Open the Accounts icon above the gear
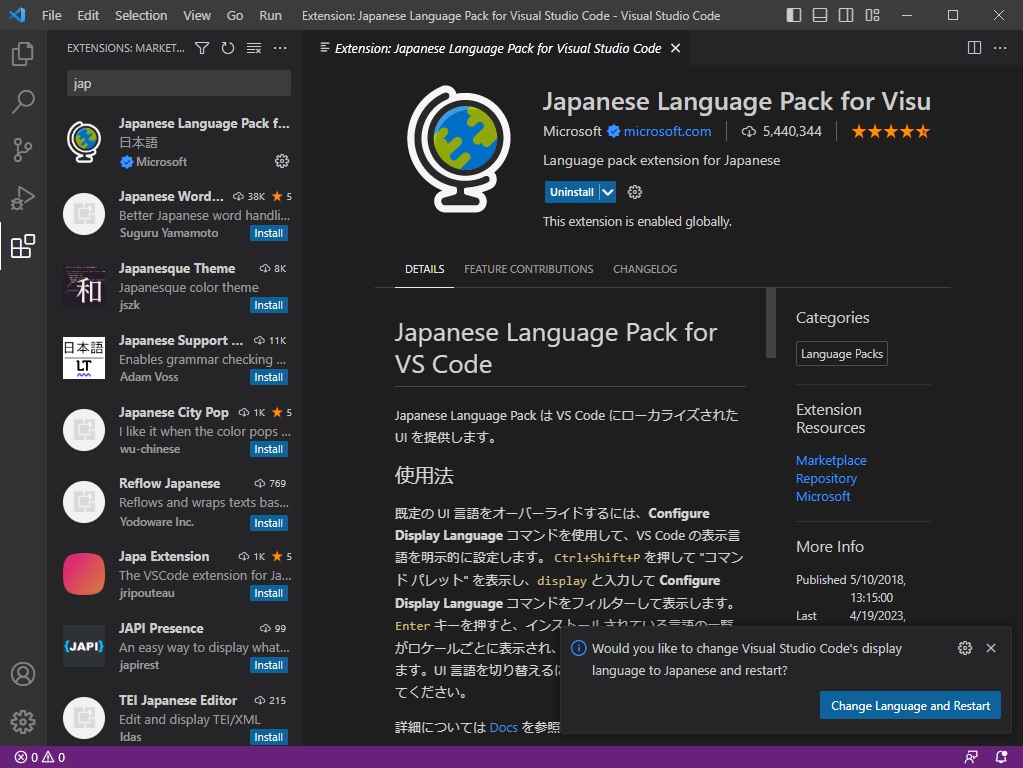Image resolution: width=1023 pixels, height=768 pixels. pos(24,674)
